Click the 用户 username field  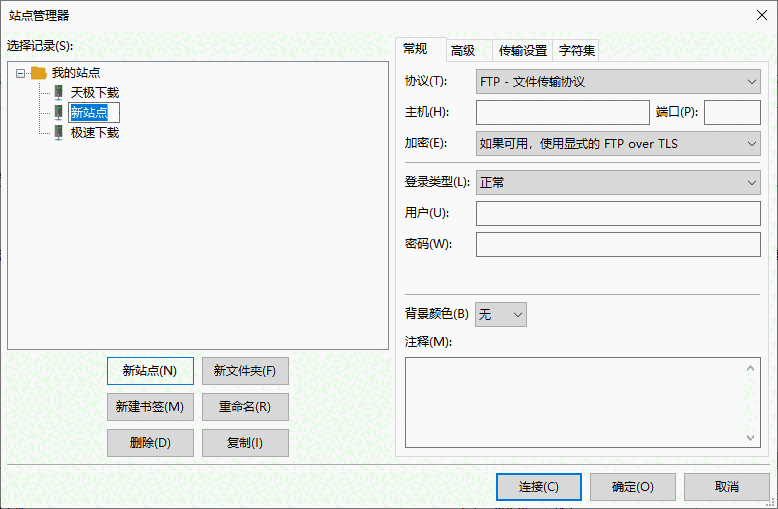click(x=618, y=213)
